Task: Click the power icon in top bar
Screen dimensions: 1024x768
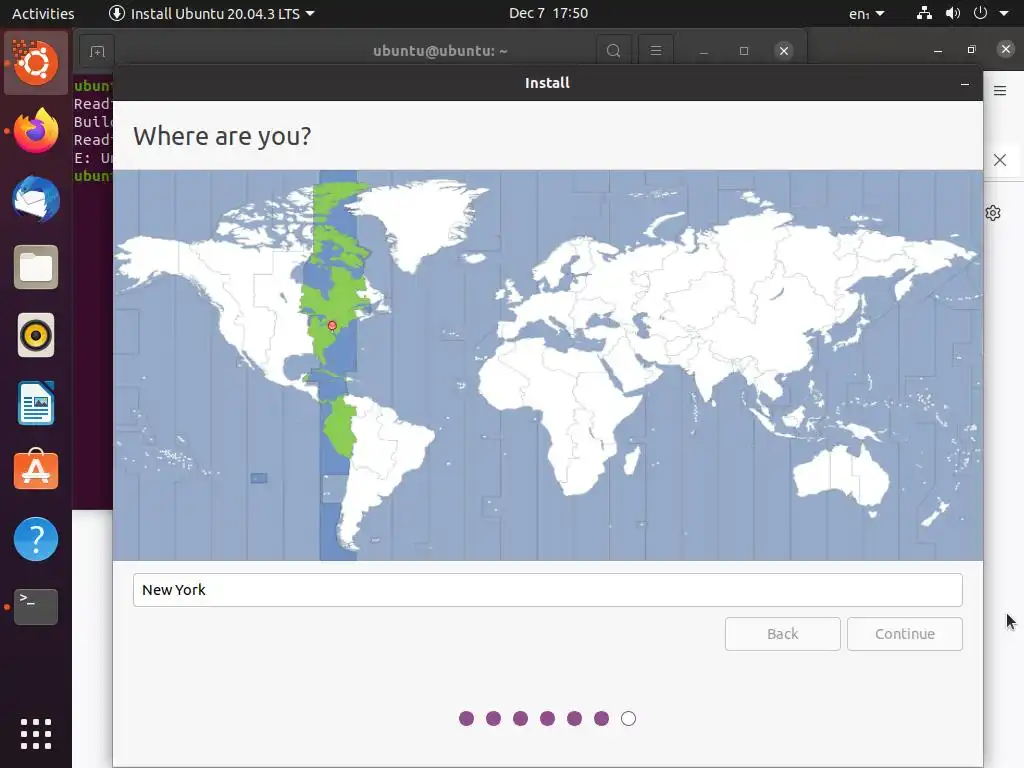Action: 980,13
